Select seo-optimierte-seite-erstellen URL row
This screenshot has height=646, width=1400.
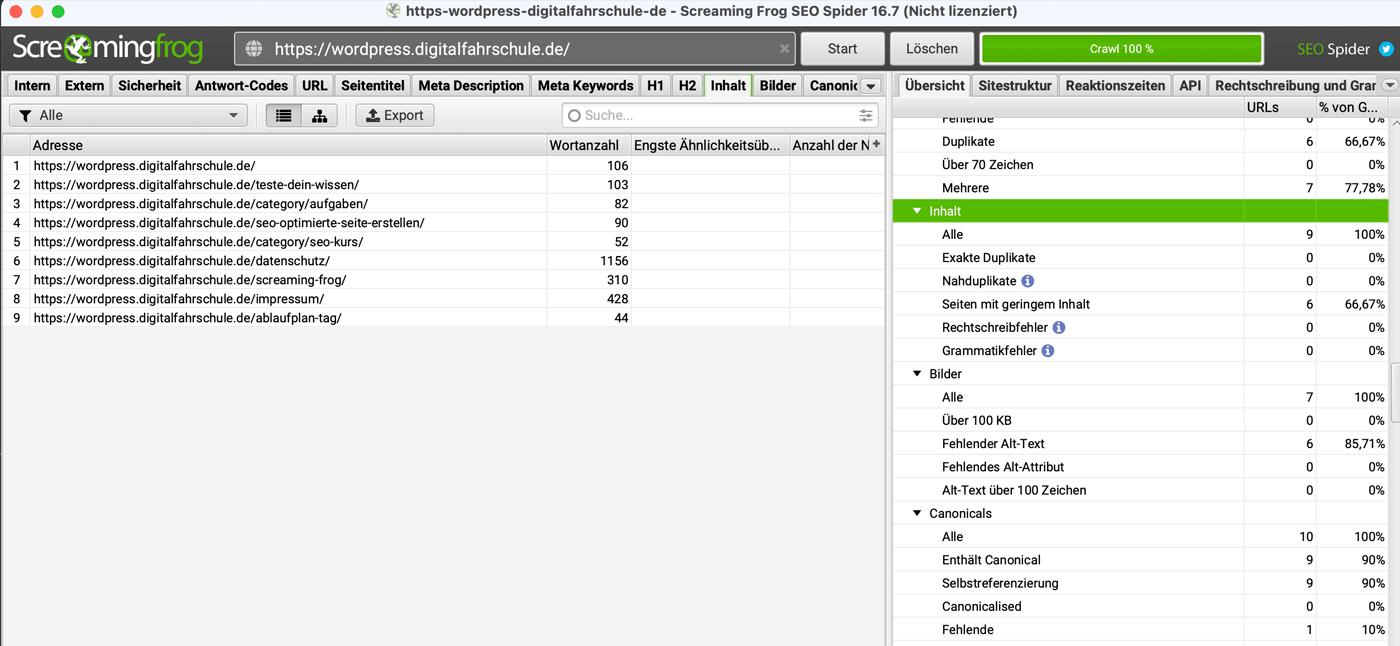(x=443, y=223)
